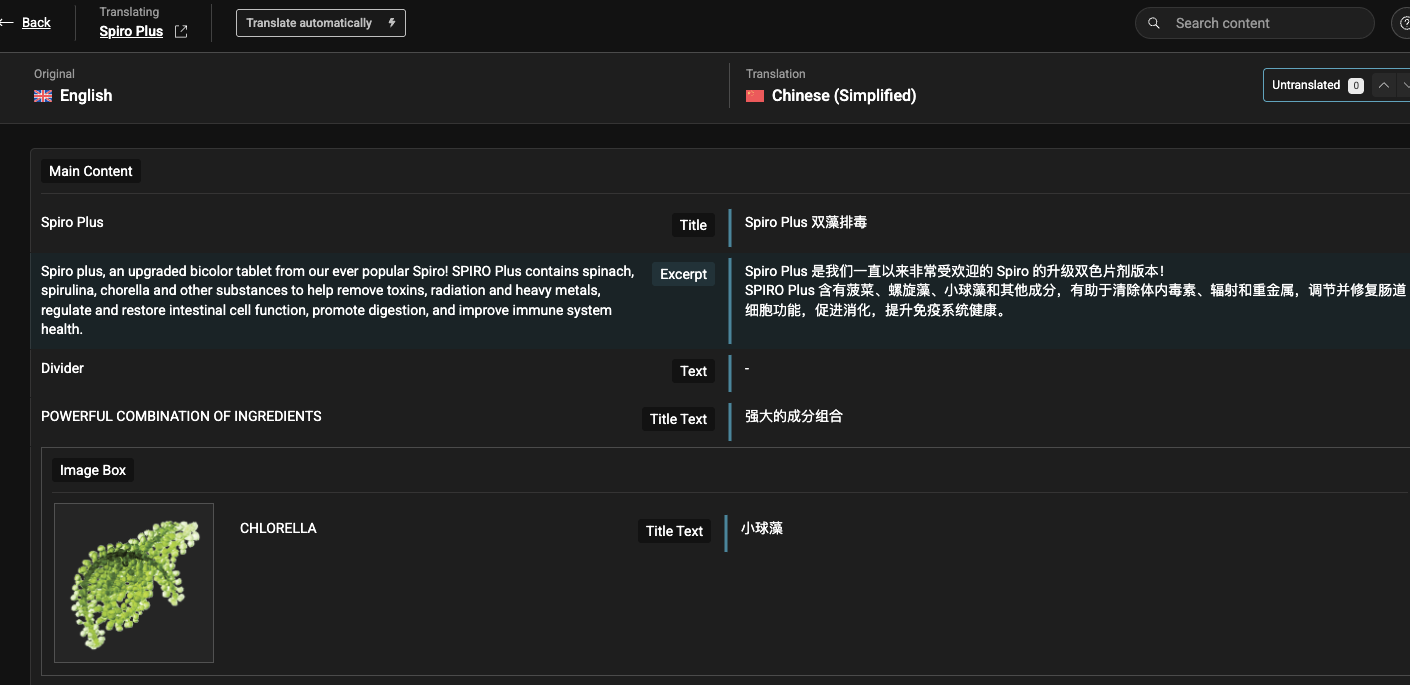Select the Main Content section label
This screenshot has height=685, width=1410.
pyautogui.click(x=91, y=171)
